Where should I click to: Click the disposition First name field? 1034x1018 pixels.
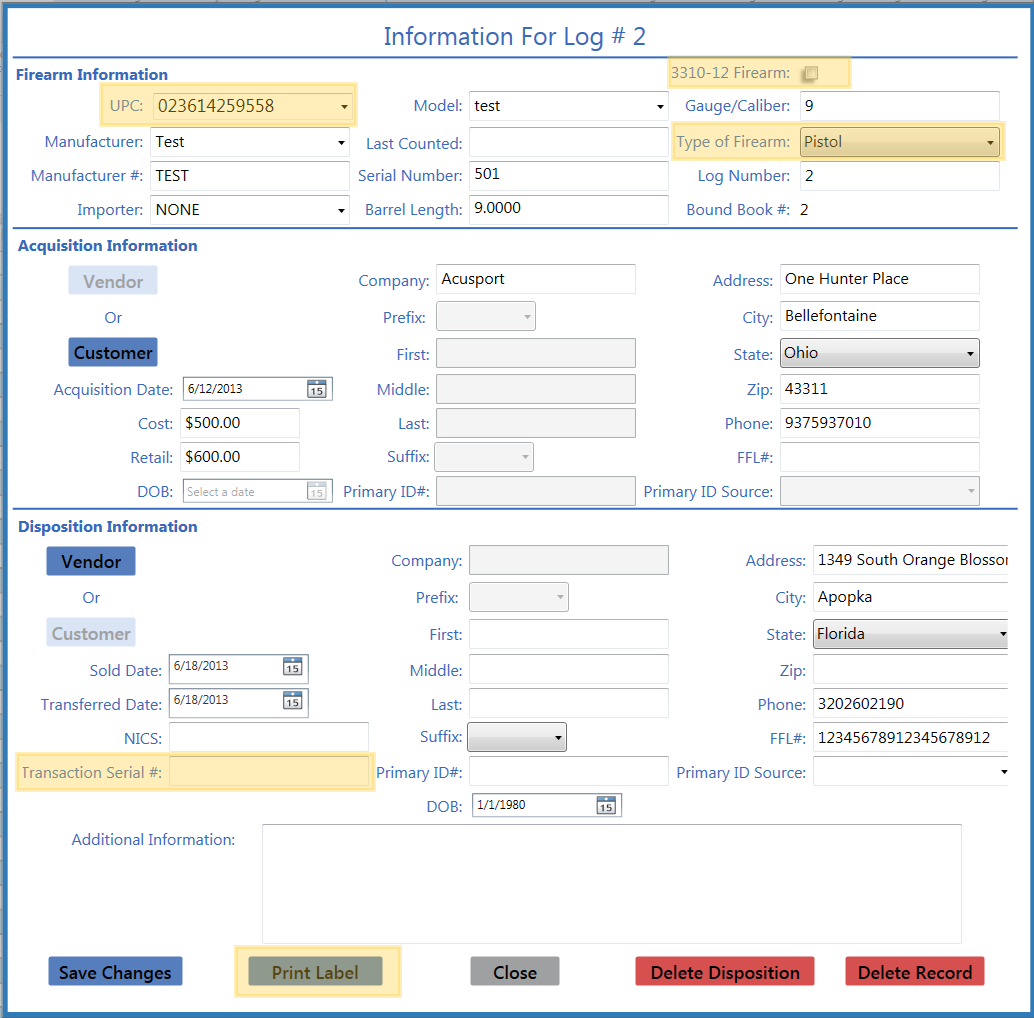coord(568,634)
